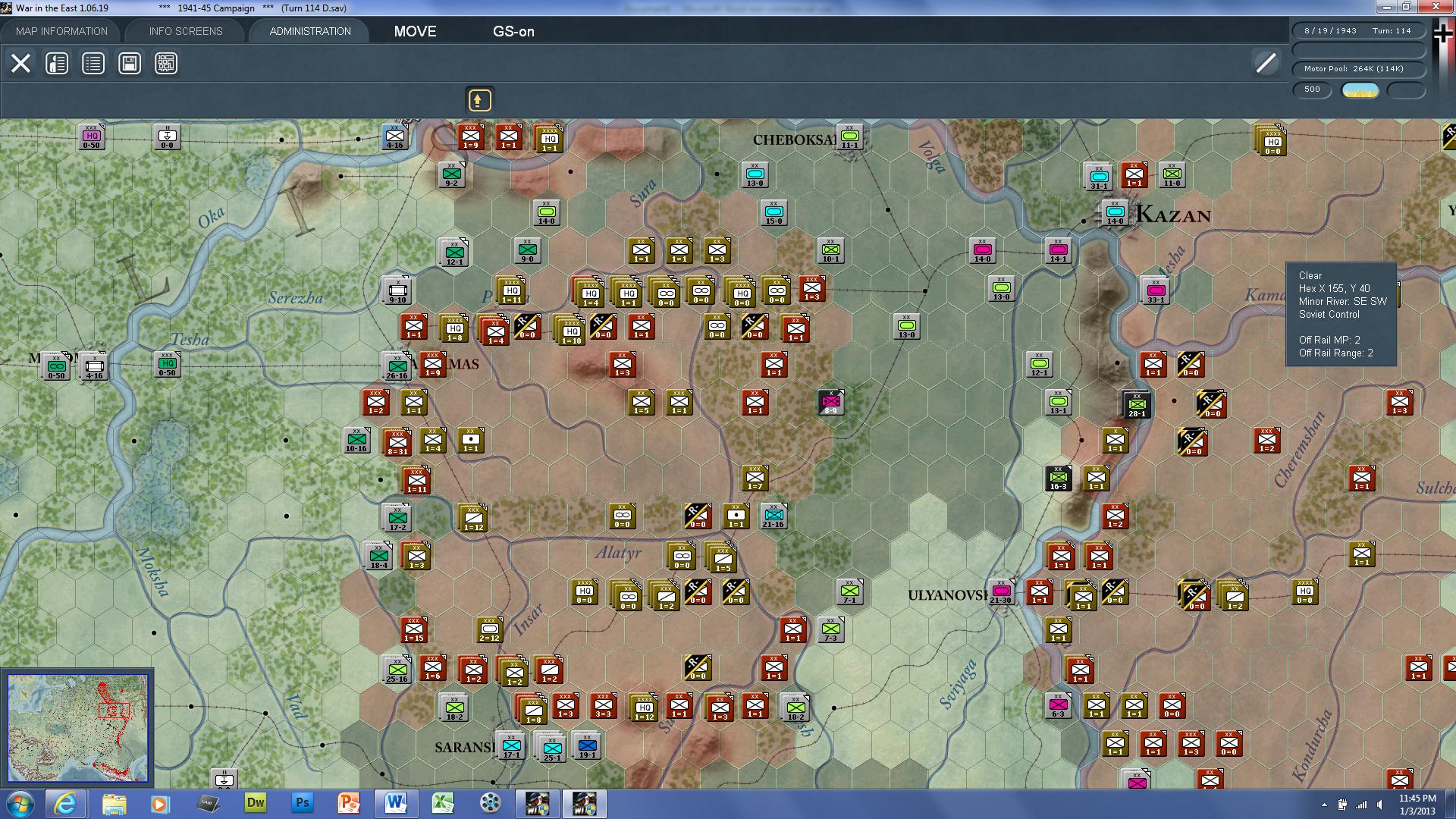The height and width of the screenshot is (819, 1456).
Task: Select the cyan 14-0 unit on Kazan
Action: tap(1115, 213)
